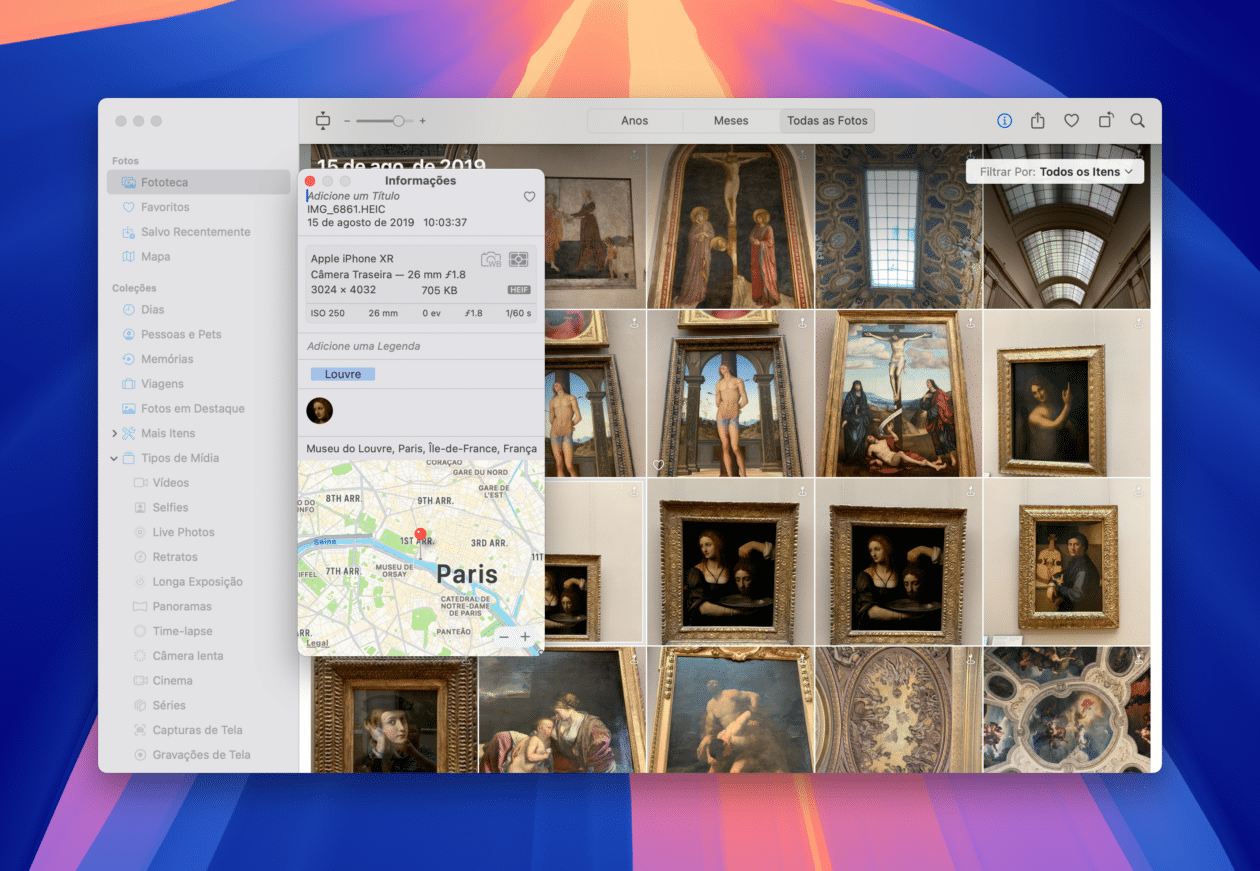Mark as favorite using toolbar heart icon
The height and width of the screenshot is (871, 1260).
click(x=1071, y=121)
